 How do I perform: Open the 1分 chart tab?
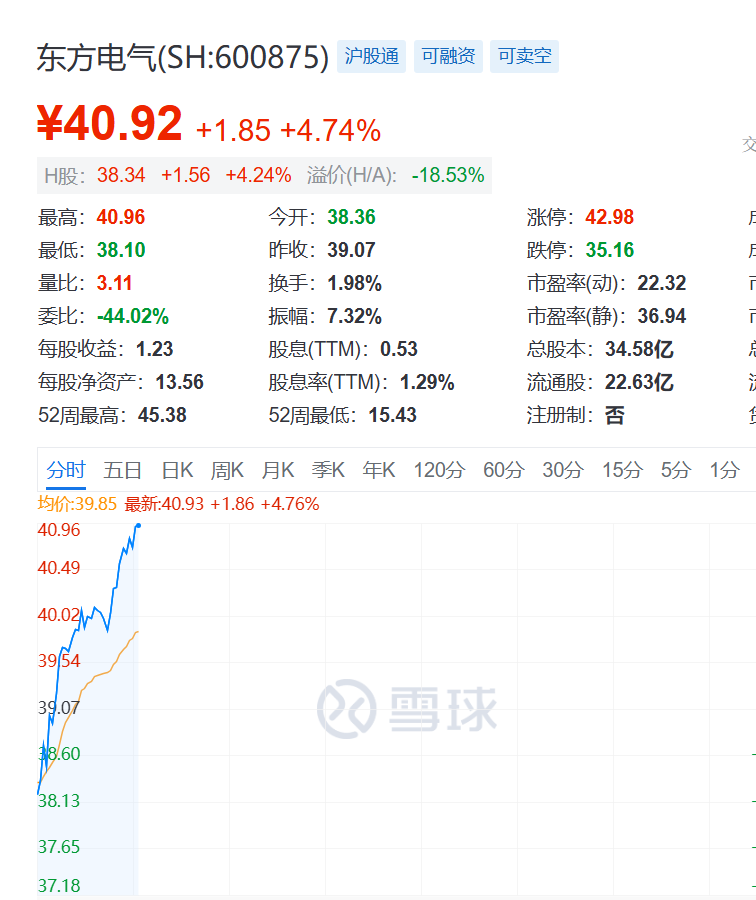[724, 470]
